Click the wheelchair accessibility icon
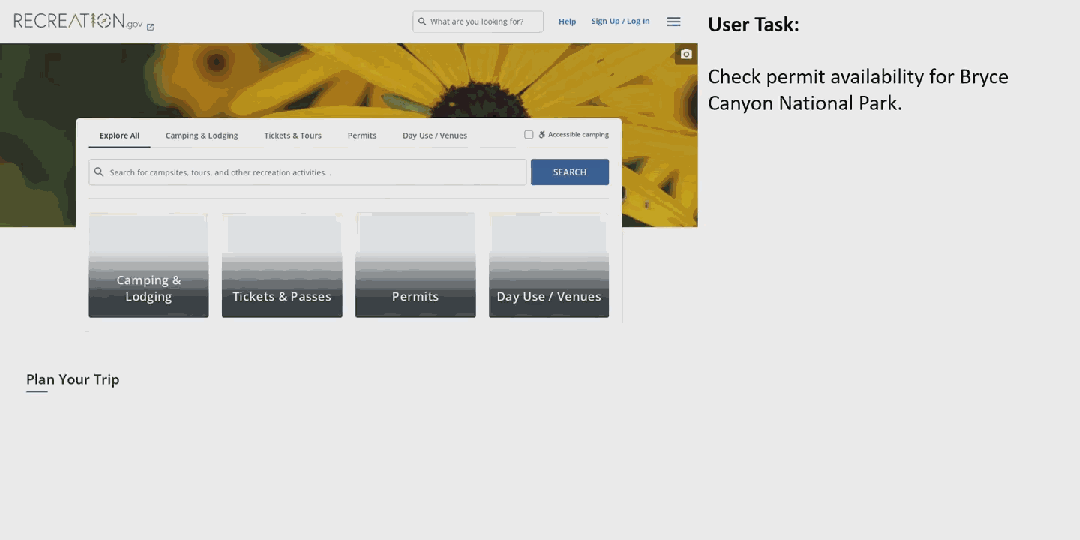 [541, 135]
